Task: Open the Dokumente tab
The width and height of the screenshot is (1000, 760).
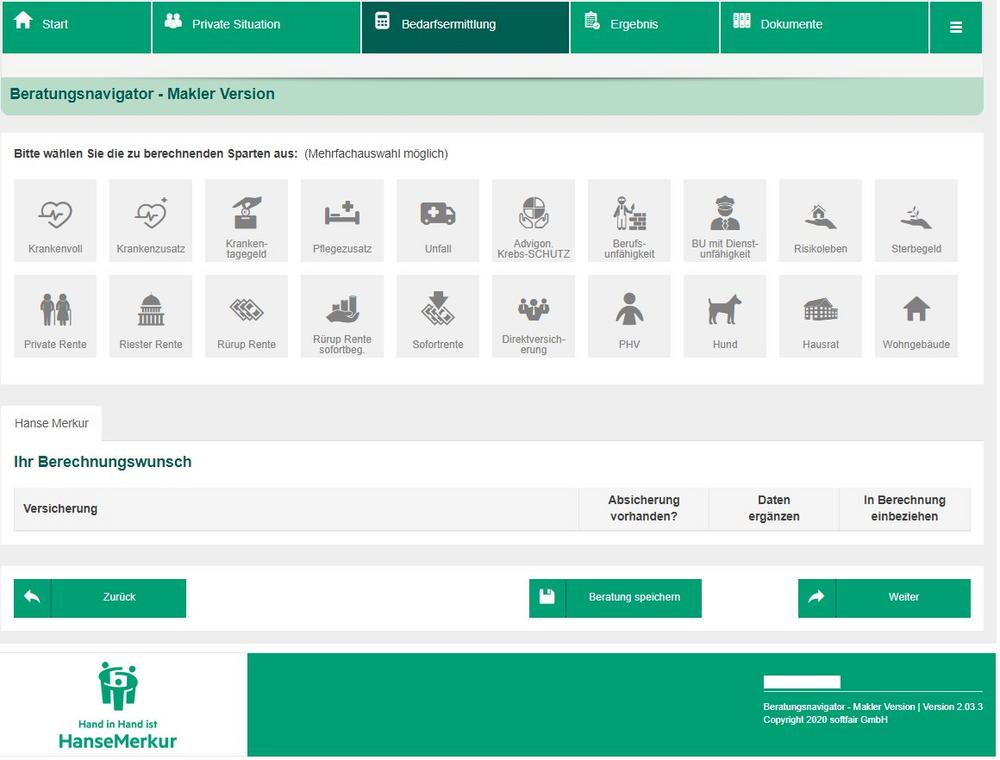Action: point(825,27)
